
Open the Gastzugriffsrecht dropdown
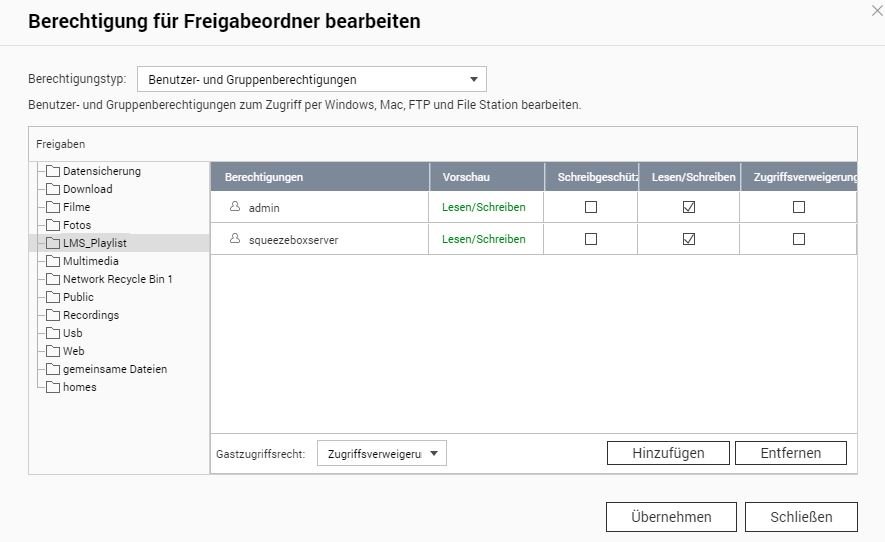(x=381, y=453)
